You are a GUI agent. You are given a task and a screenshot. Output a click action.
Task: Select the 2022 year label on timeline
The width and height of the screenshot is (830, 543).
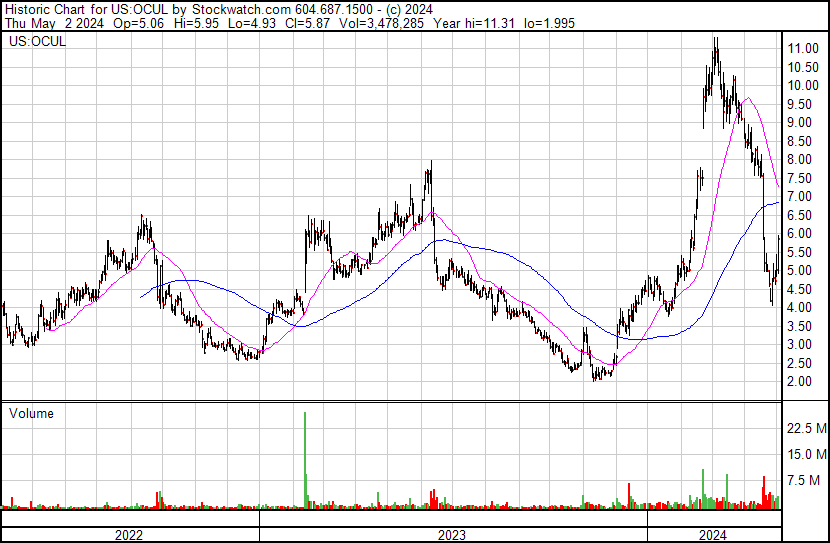129,535
